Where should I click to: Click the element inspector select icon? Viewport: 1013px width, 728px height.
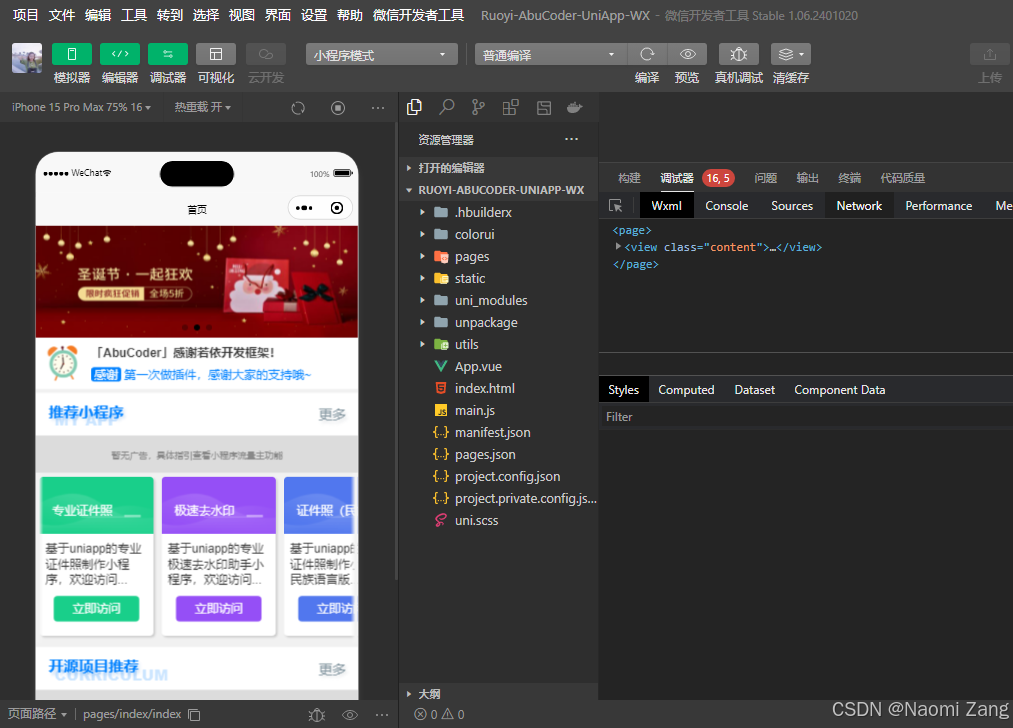coord(616,205)
